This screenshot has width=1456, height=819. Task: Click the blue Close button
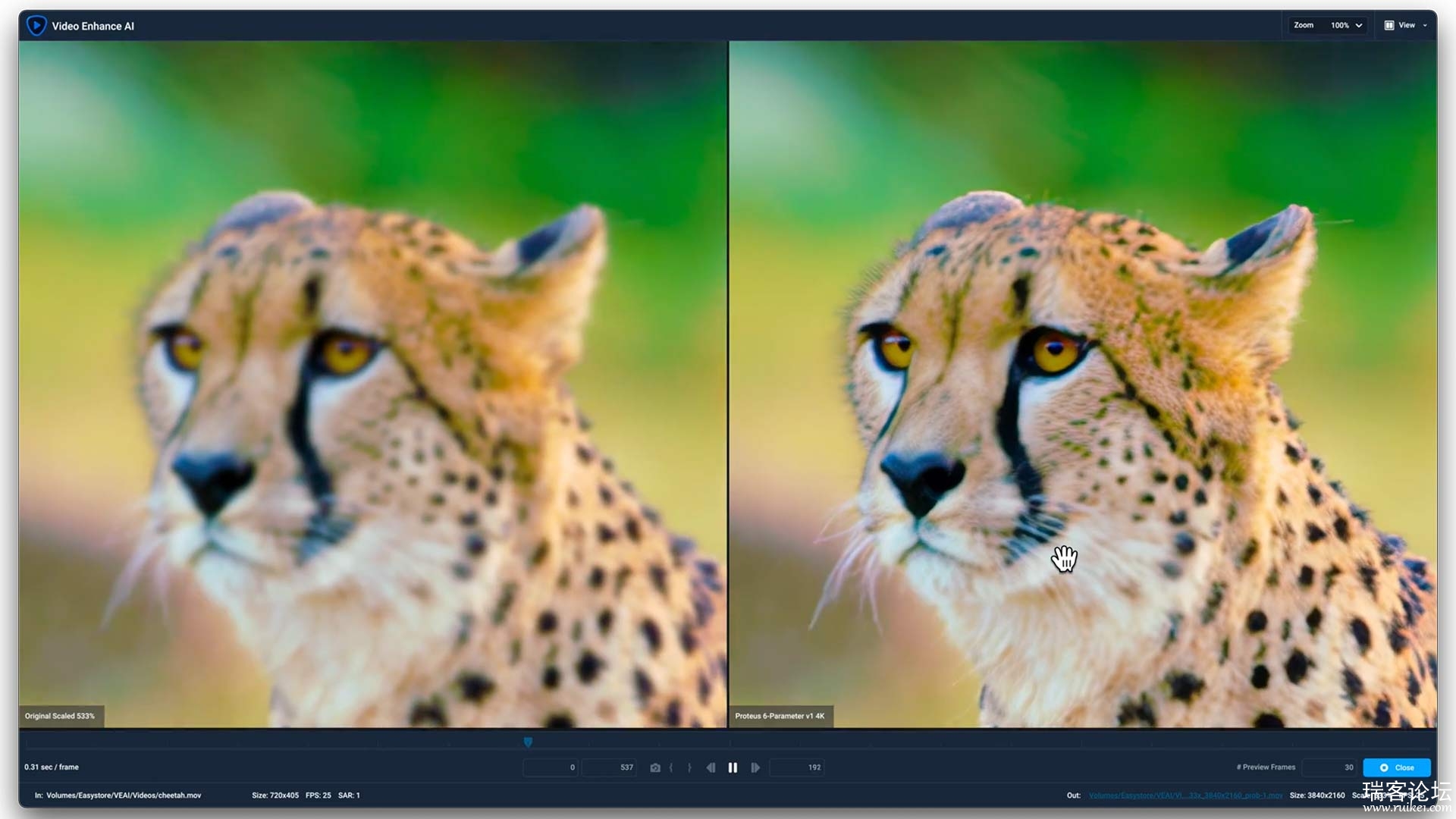tap(1397, 767)
